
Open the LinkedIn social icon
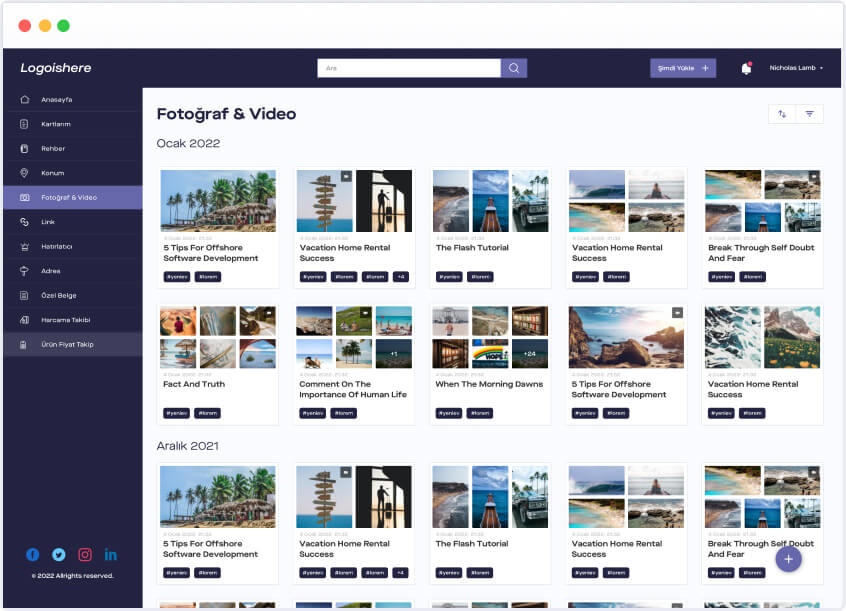111,554
